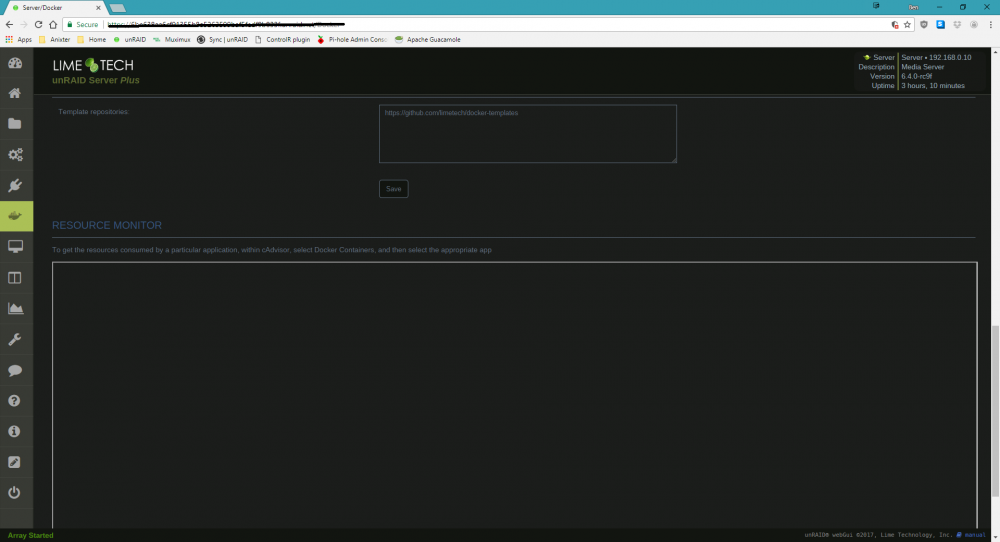
Task: Select the Server/Docker browser tab
Action: (54, 8)
